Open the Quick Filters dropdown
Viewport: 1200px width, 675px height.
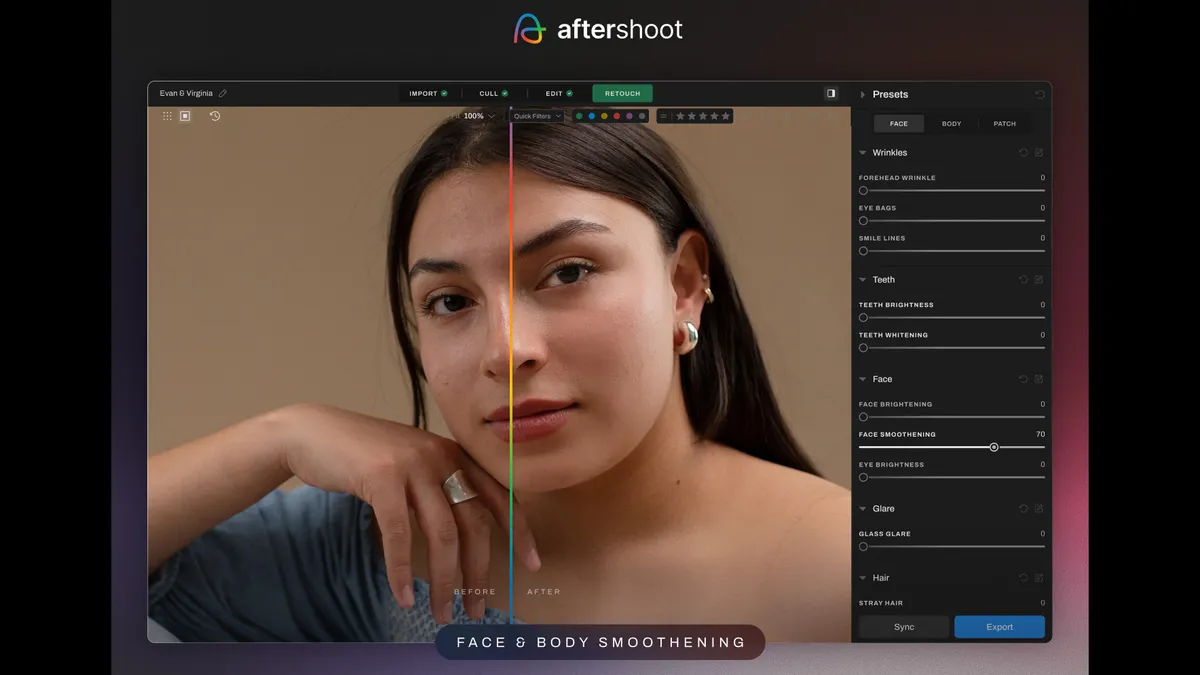pos(537,116)
